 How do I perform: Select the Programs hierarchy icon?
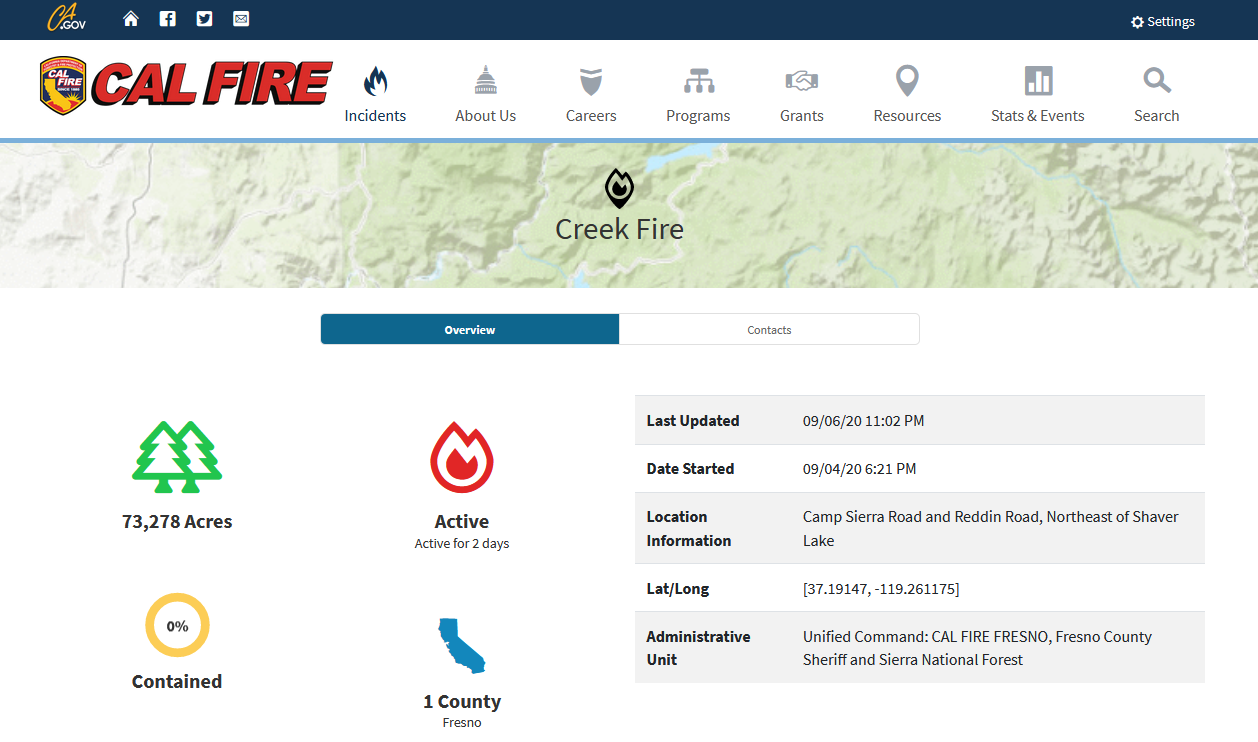[x=698, y=82]
